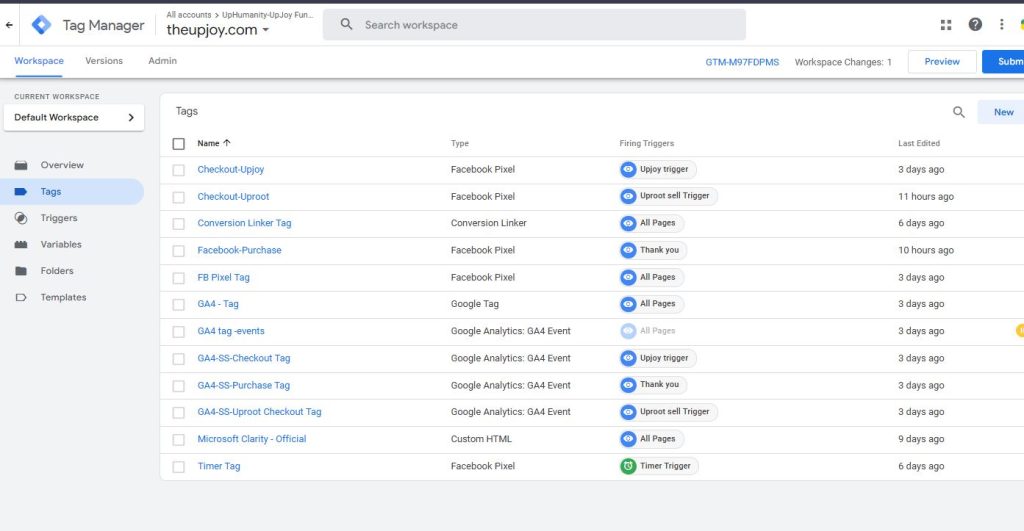Click the Preview button

coord(941,62)
